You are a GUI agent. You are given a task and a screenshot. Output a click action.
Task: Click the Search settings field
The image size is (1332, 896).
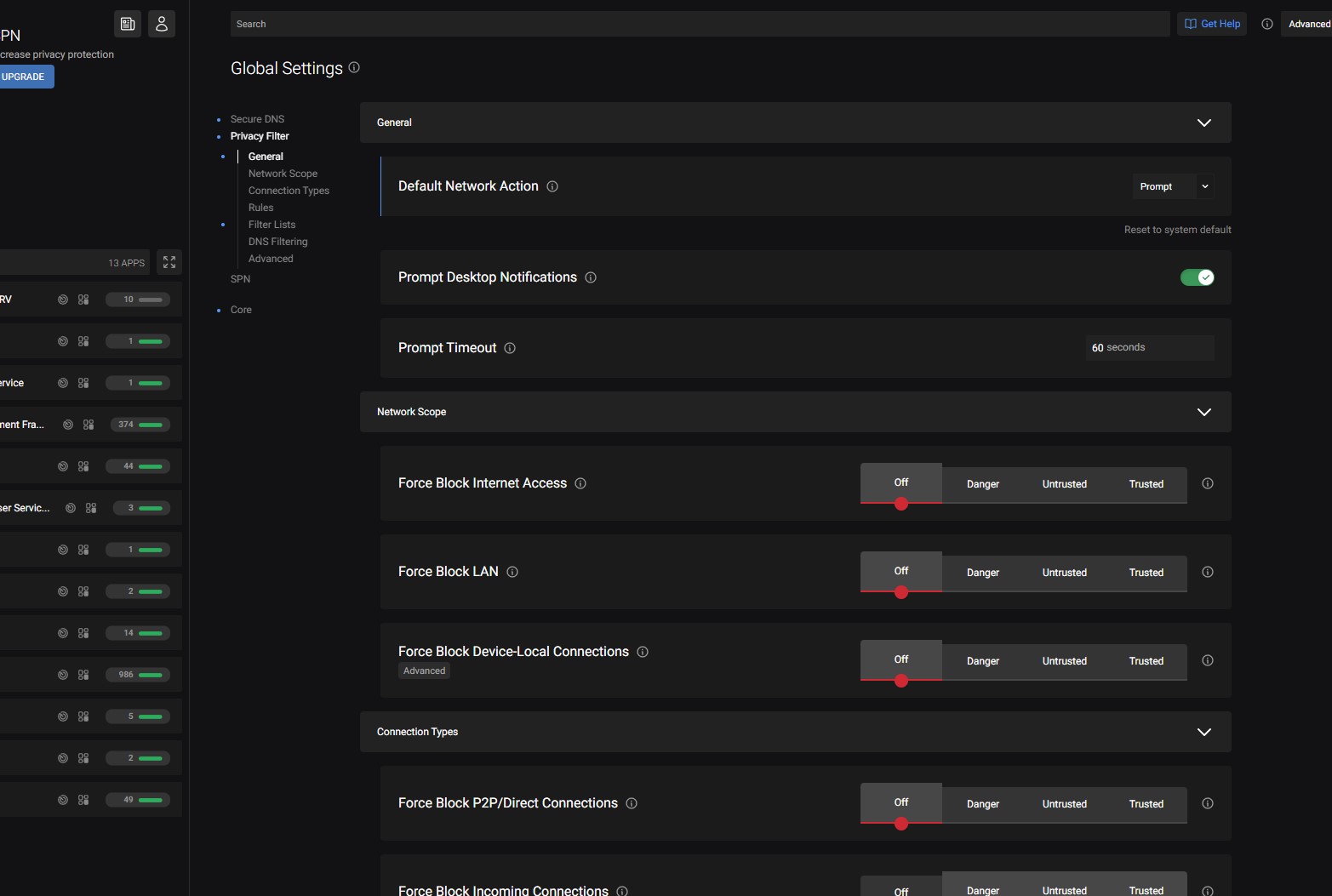click(x=698, y=24)
